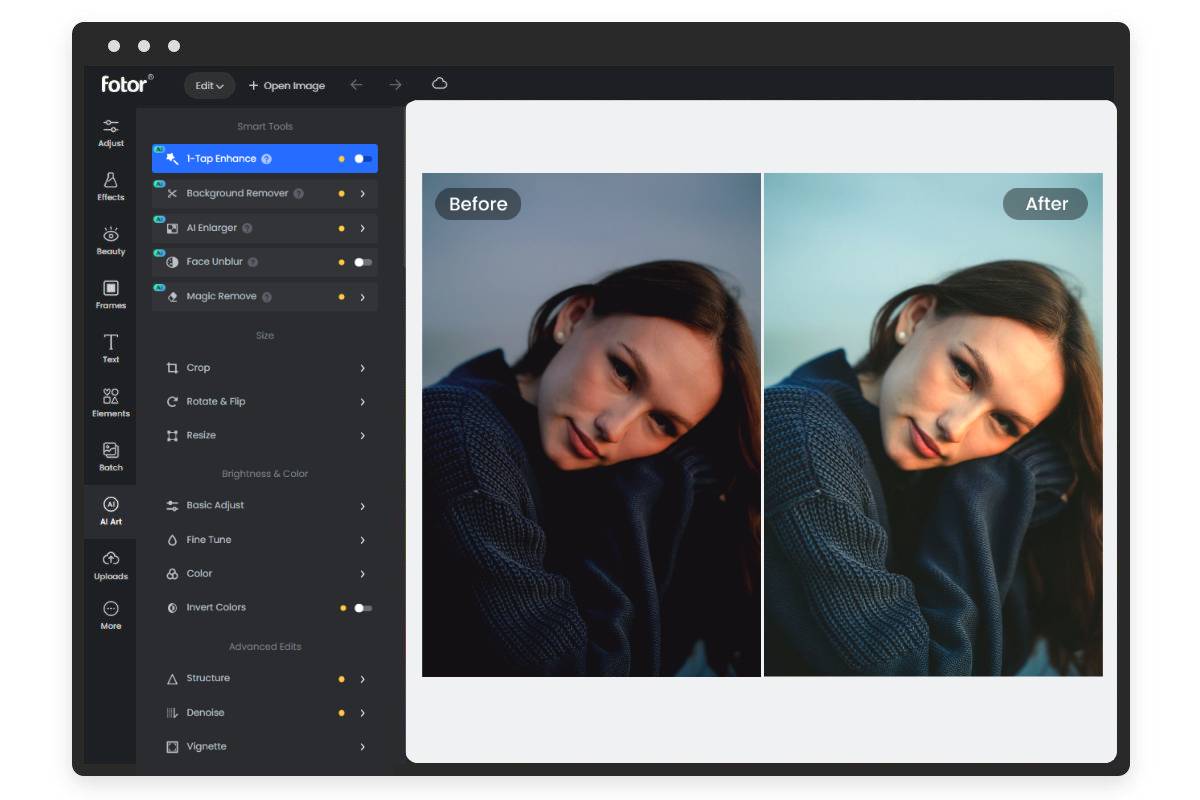1200x800 pixels.
Task: Expand the Color chevron
Action: coord(362,574)
